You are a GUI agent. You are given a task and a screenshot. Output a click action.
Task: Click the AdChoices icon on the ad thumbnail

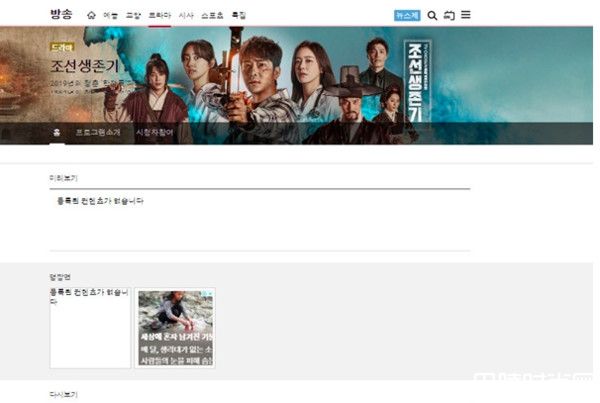pyautogui.click(x=209, y=295)
